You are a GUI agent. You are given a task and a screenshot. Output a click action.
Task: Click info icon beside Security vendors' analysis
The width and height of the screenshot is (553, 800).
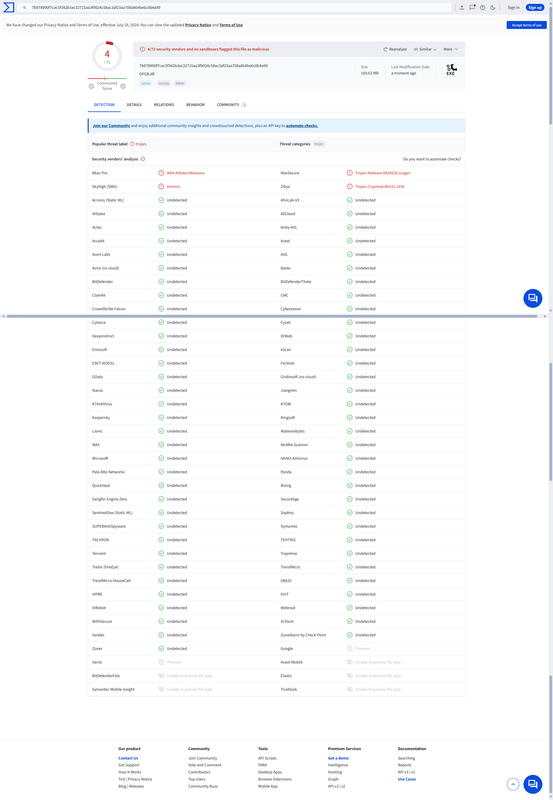[143, 159]
